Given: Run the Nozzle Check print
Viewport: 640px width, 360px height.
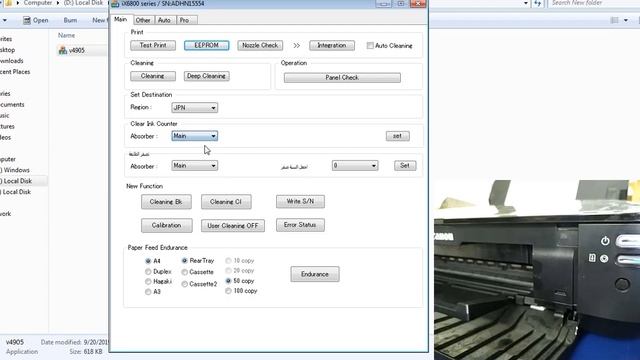Looking at the screenshot, I should click(260, 45).
